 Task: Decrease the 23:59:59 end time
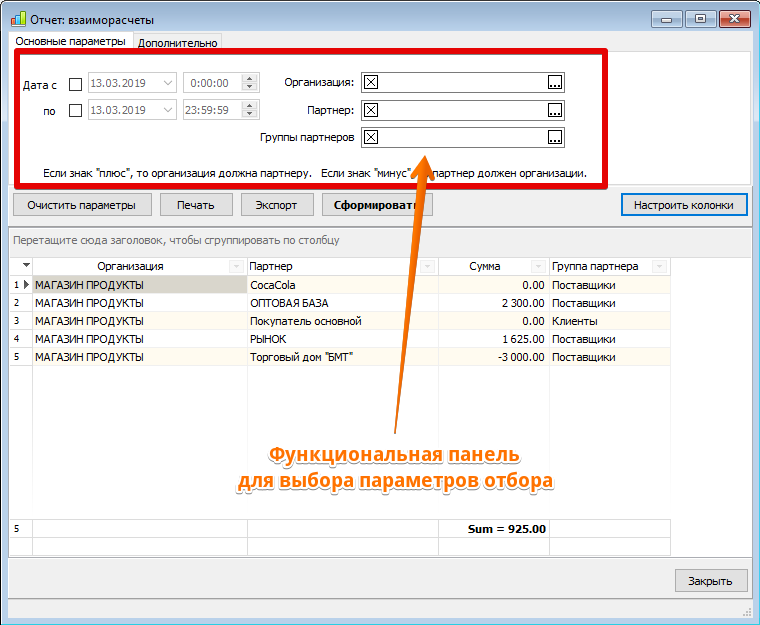pos(250,114)
